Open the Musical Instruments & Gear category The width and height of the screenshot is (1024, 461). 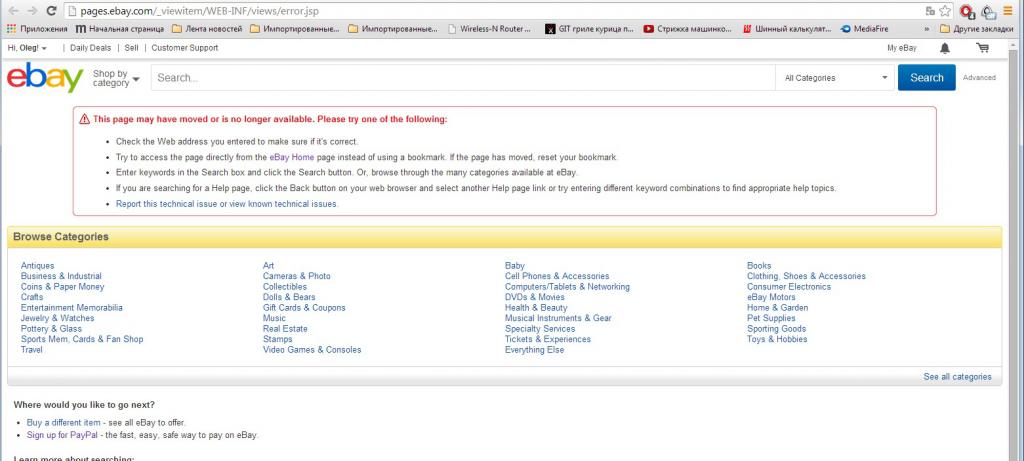[x=558, y=318]
